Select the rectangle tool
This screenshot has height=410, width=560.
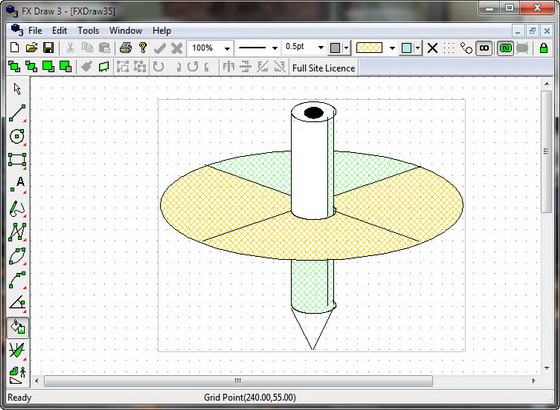pos(18,160)
